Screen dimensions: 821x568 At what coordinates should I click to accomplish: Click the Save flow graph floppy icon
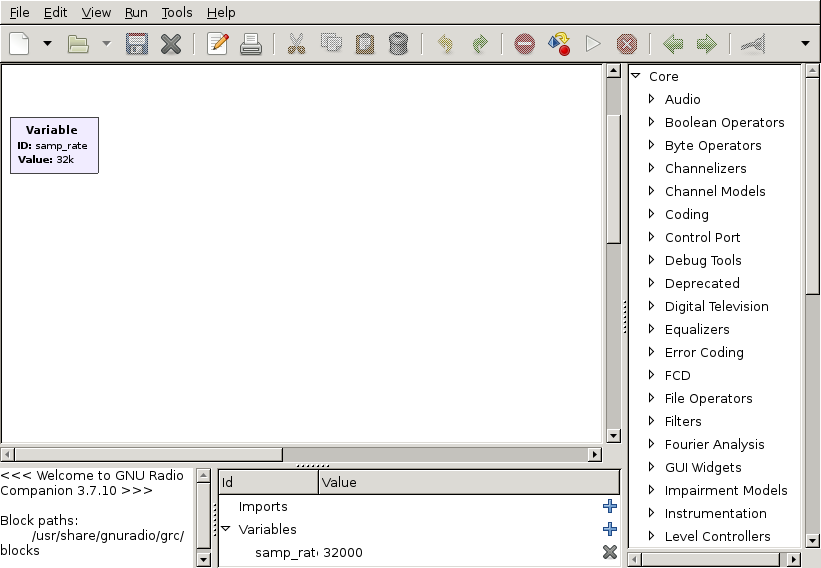click(x=137, y=44)
